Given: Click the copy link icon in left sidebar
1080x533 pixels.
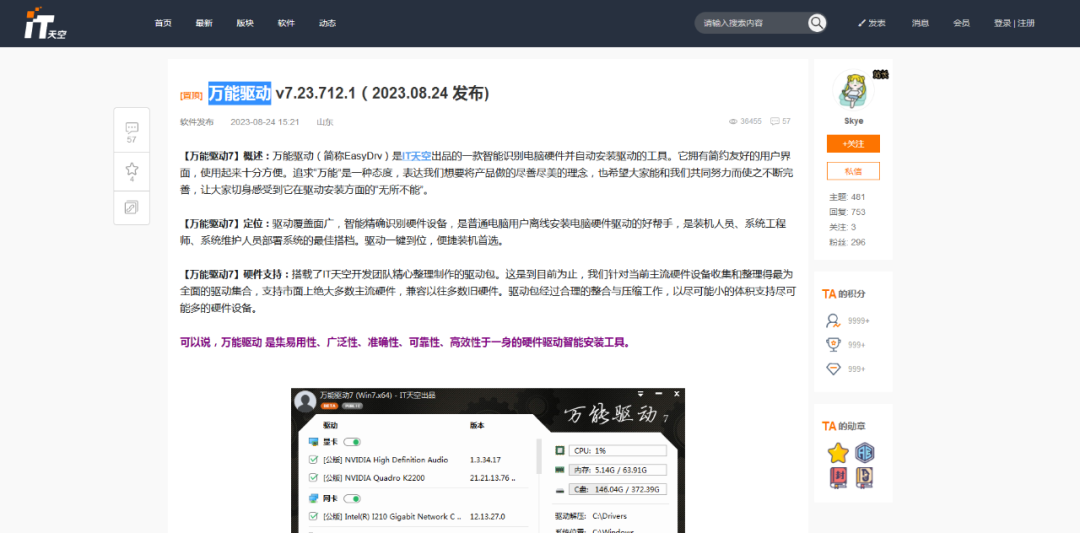Looking at the screenshot, I should point(132,207).
